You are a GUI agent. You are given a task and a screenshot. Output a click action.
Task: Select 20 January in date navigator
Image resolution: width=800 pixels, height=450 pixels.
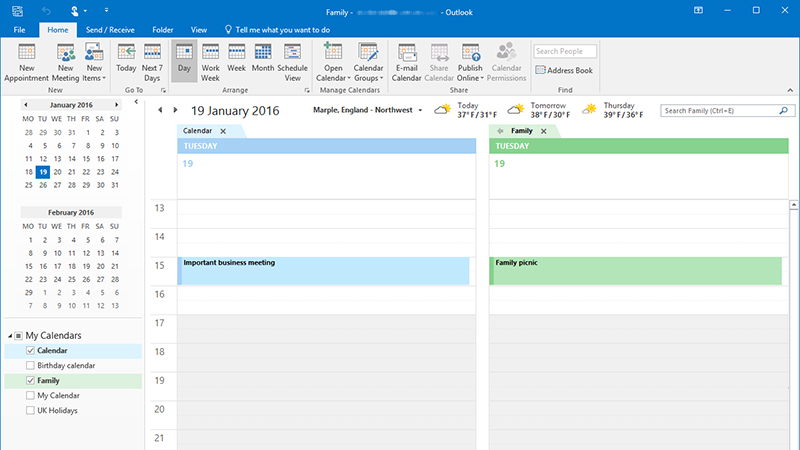[x=57, y=172]
